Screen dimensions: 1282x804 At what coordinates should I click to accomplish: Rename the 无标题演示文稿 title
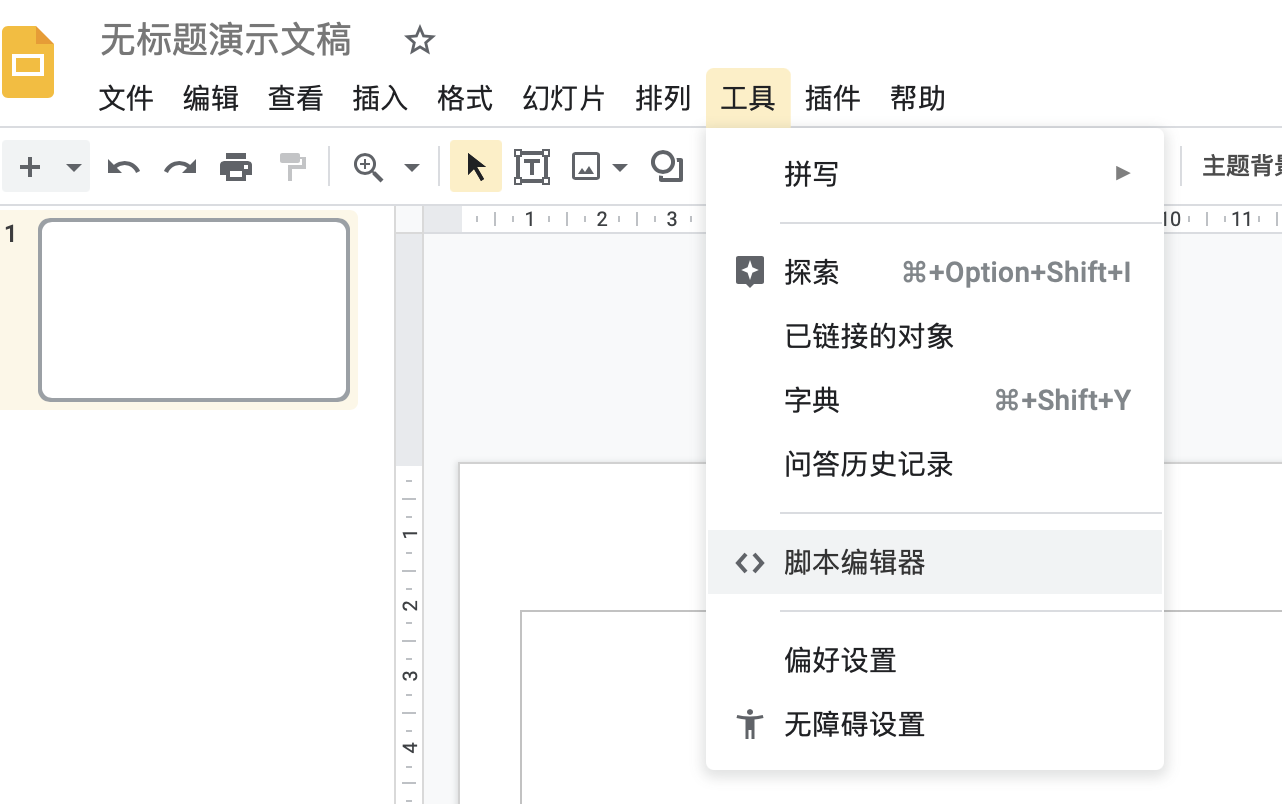[x=226, y=41]
